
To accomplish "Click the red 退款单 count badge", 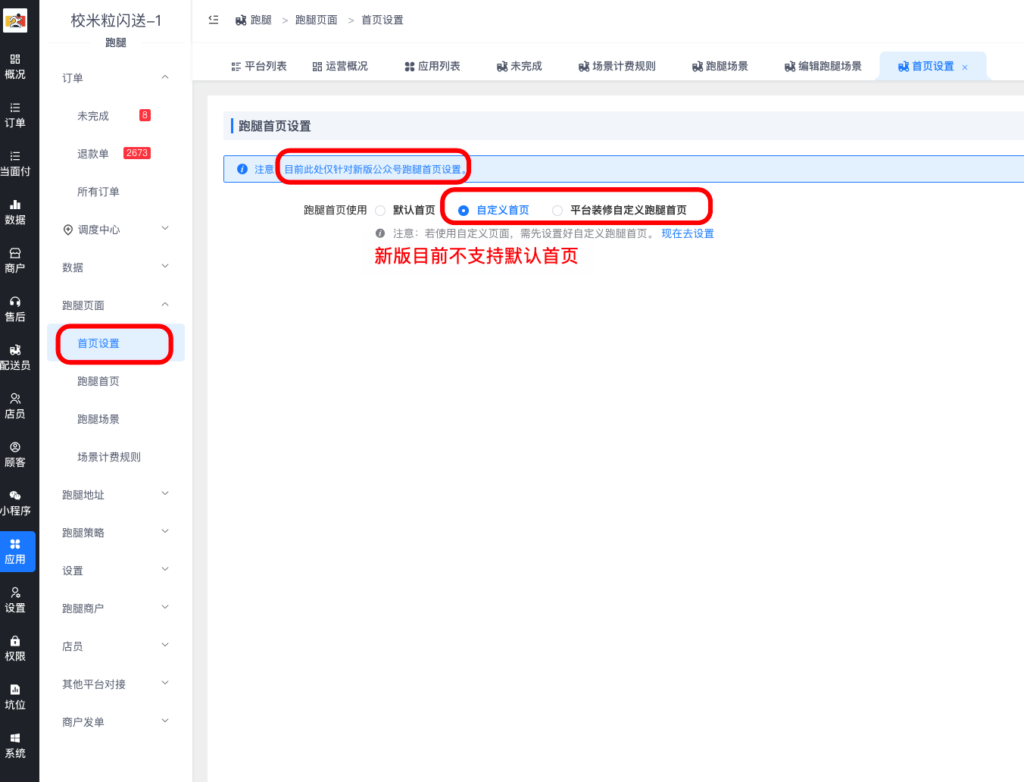I will coord(137,153).
